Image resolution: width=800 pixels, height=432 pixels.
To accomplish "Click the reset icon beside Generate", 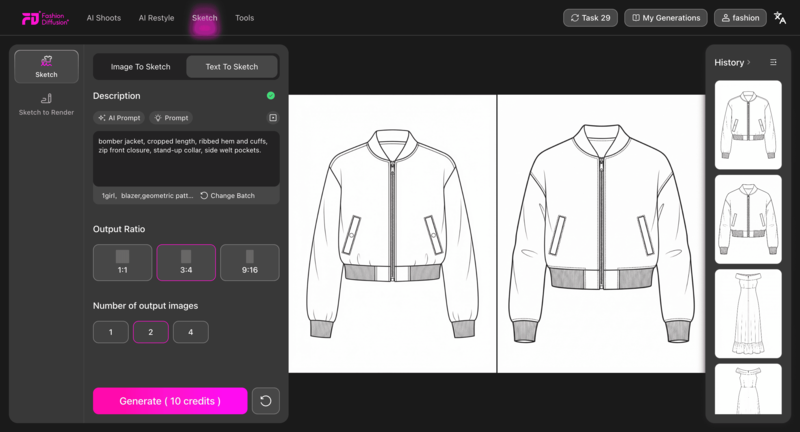I will 265,401.
